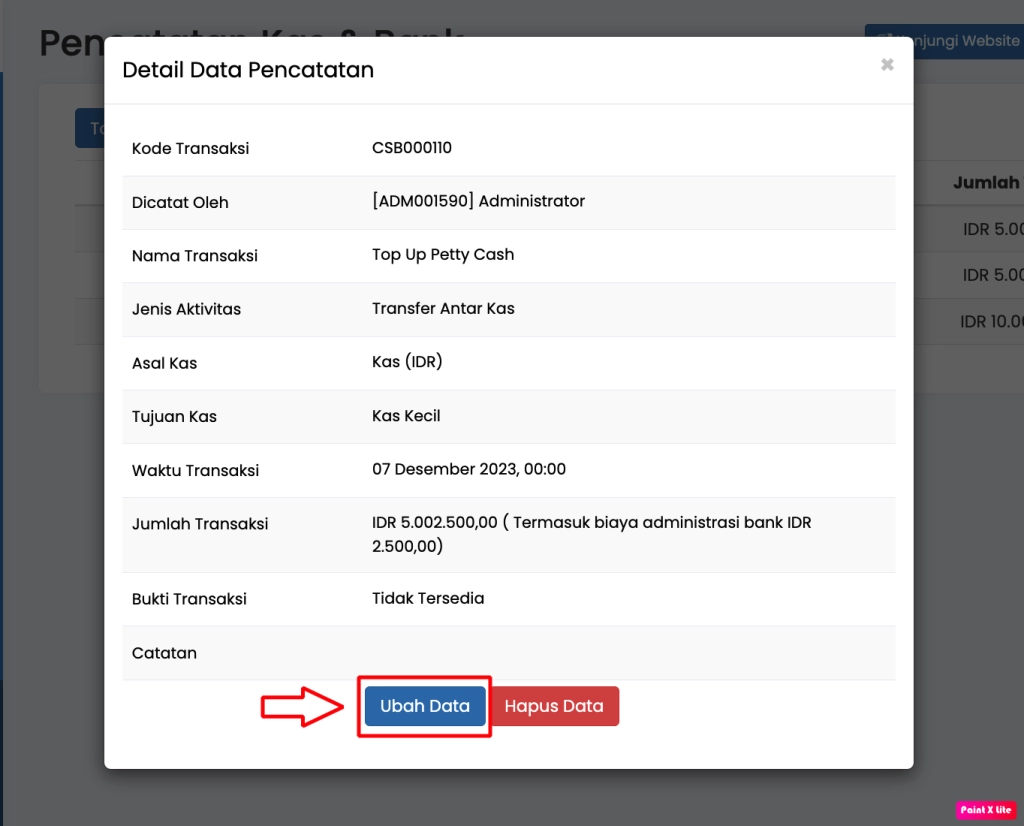
Task: Click the Kas (IDR) source value
Action: 407,362
